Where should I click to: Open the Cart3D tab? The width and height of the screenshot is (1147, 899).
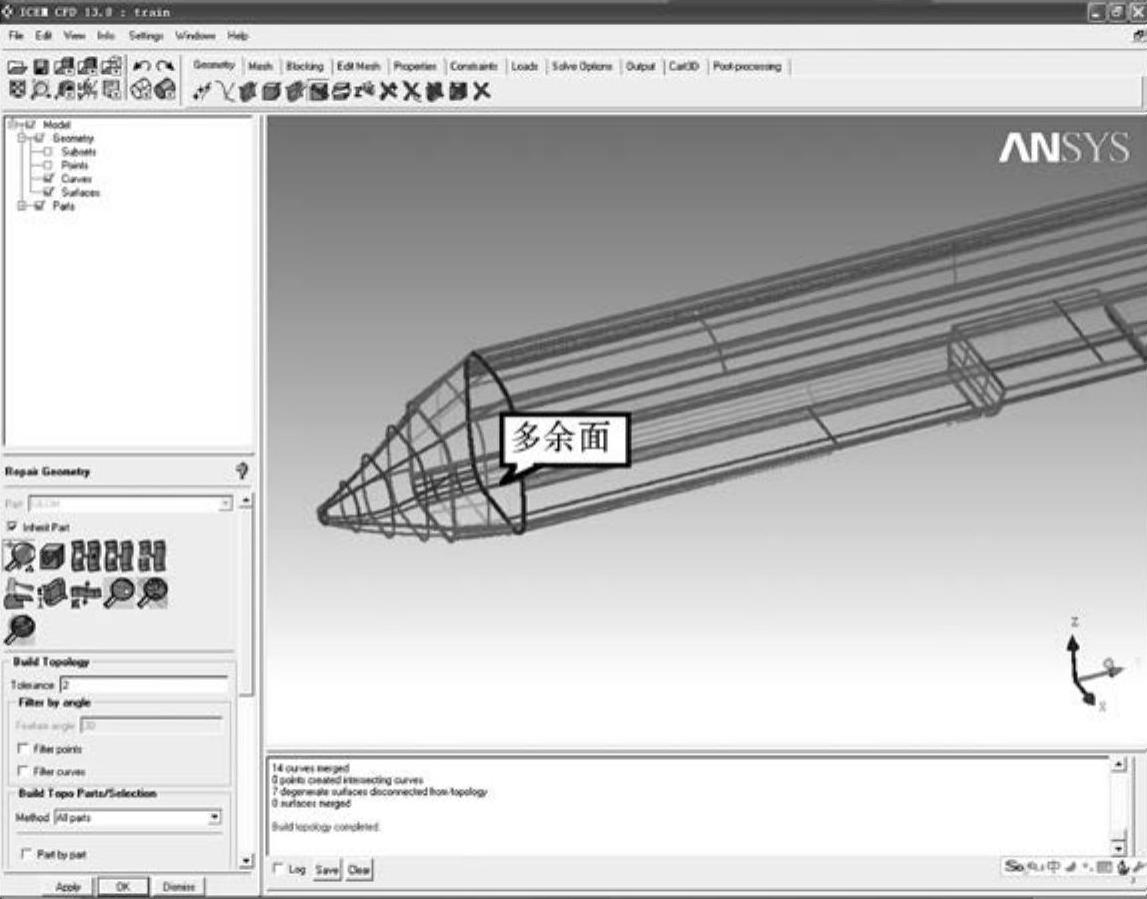[x=684, y=67]
